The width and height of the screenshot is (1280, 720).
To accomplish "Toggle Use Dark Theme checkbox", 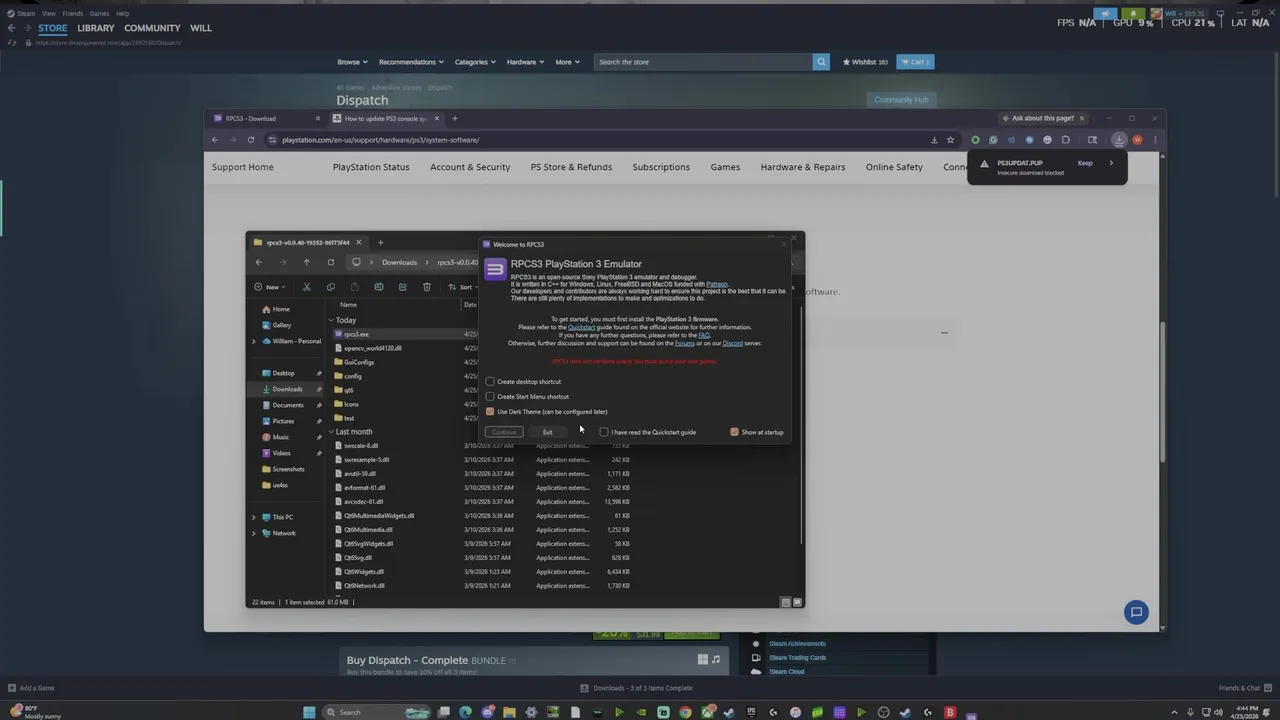I will coord(490,411).
